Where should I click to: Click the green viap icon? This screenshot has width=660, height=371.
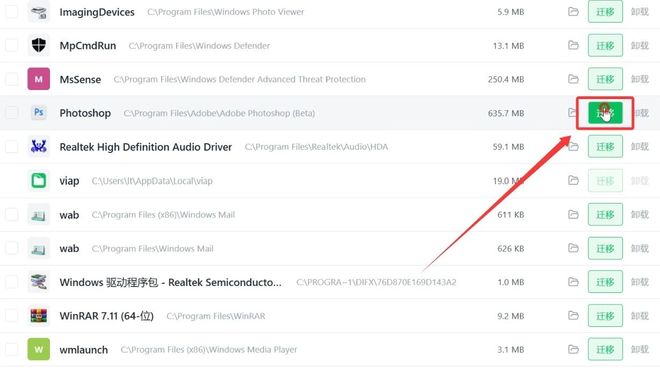coord(39,181)
